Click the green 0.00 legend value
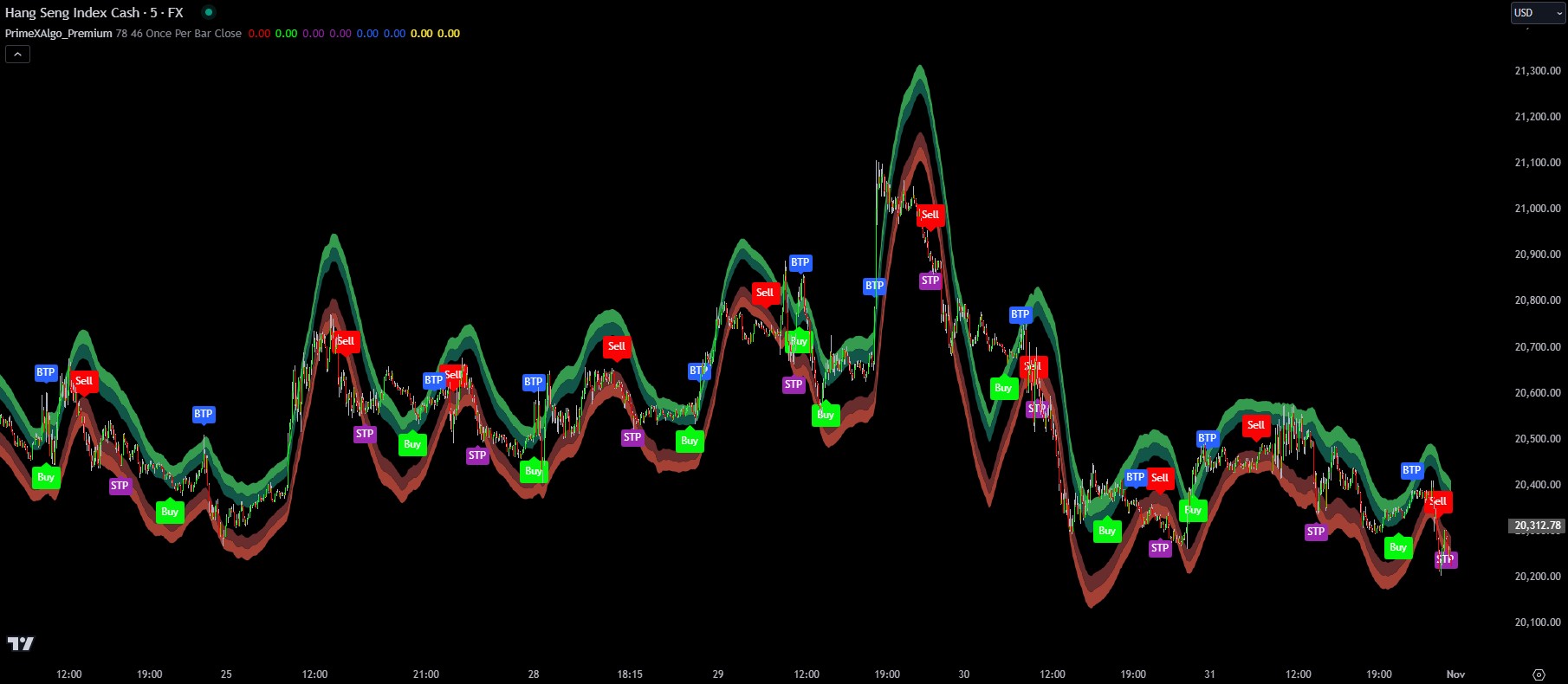Screen dimensions: 1568x684 pyautogui.click(x=286, y=33)
